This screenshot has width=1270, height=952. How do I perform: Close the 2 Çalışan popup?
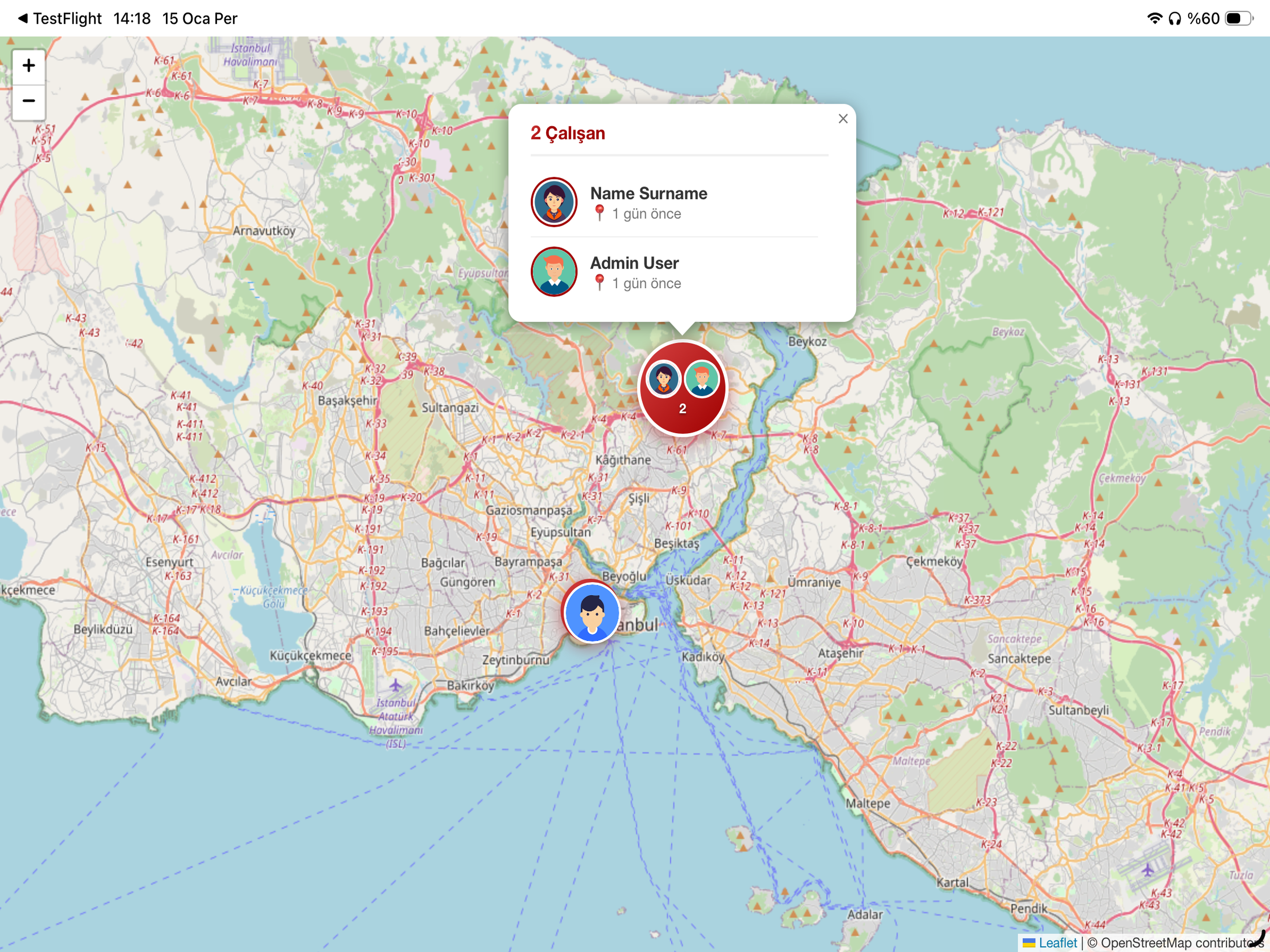pos(843,119)
